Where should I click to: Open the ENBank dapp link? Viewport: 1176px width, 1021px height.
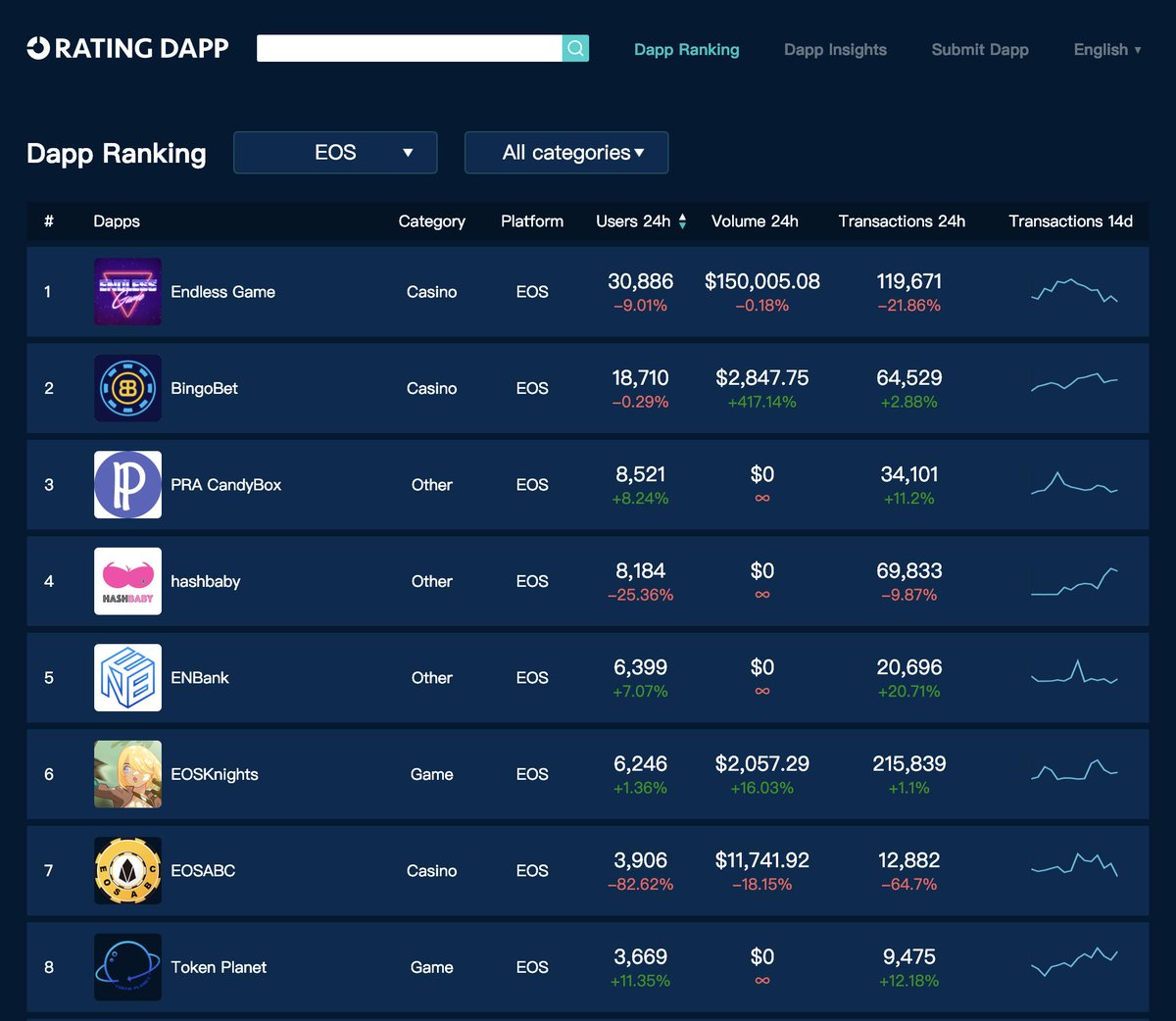(200, 678)
